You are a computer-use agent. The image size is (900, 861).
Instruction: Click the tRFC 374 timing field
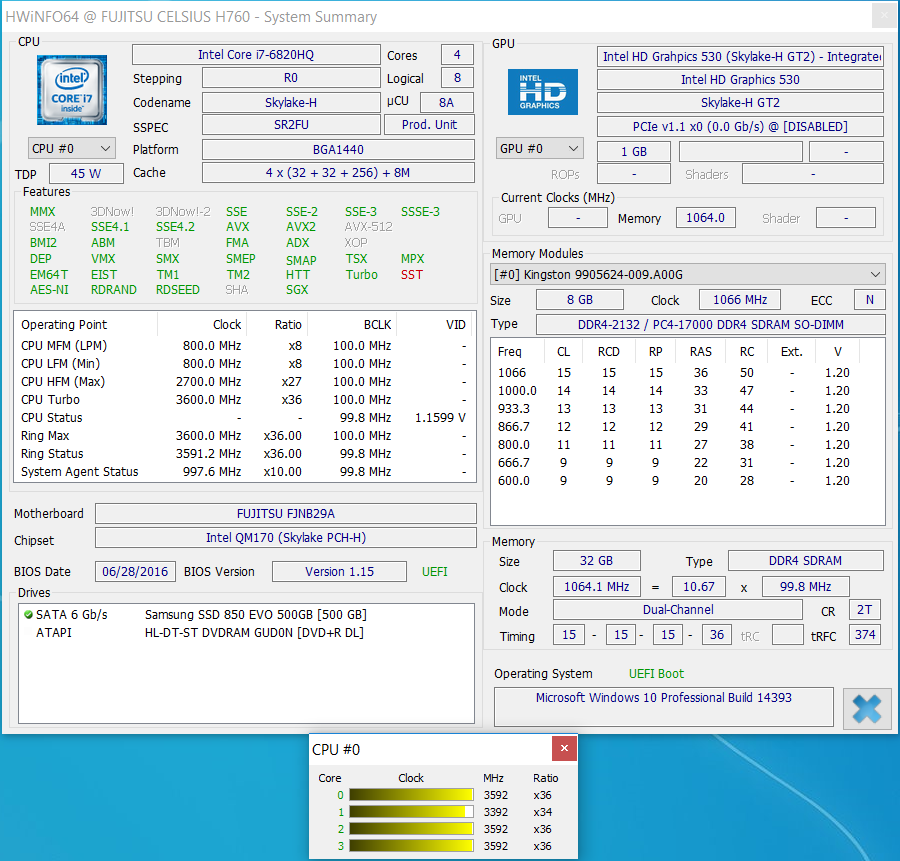coord(864,635)
